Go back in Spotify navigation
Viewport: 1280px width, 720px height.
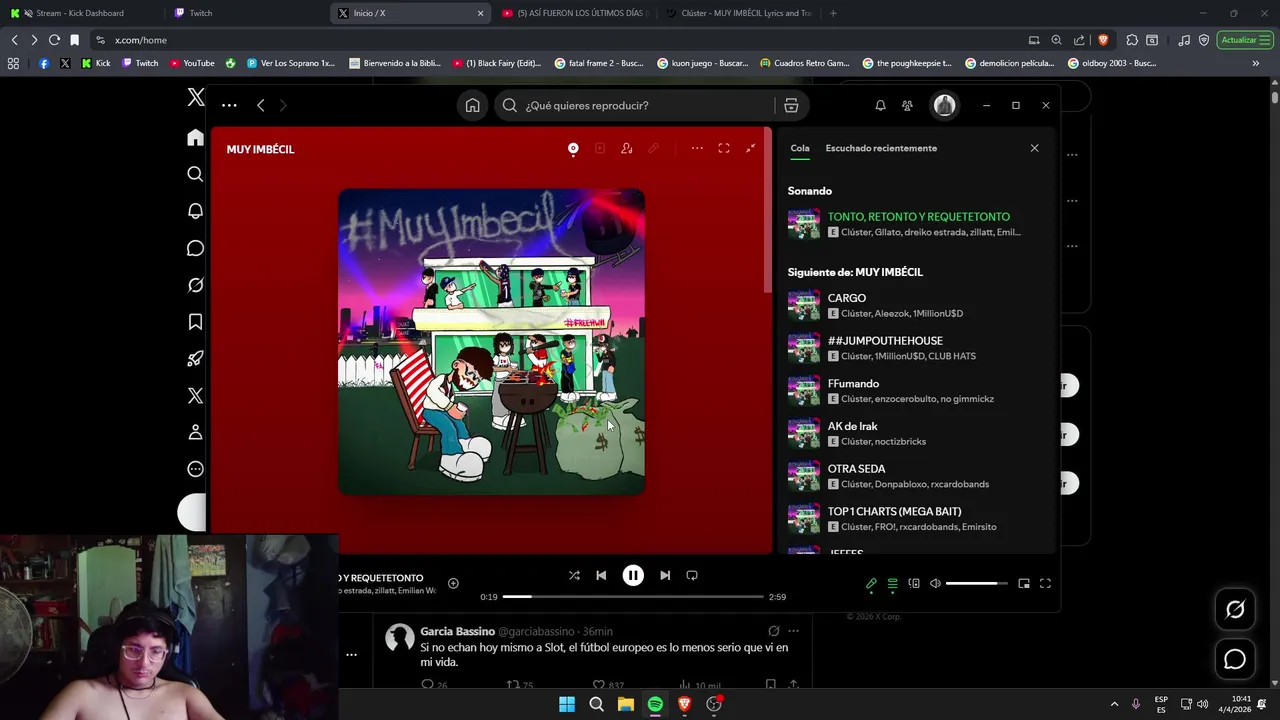point(260,105)
